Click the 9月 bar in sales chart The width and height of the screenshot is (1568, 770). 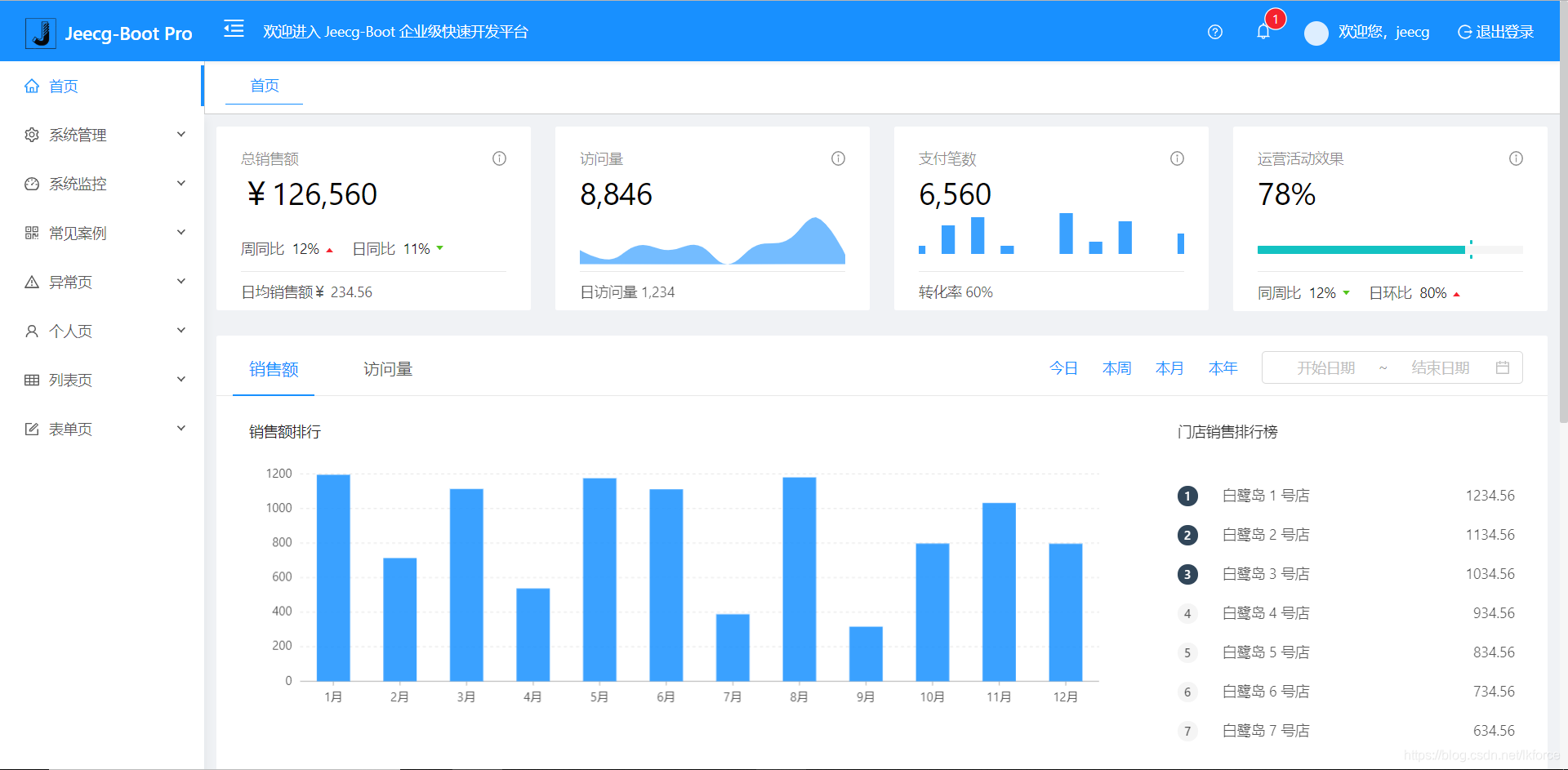pyautogui.click(x=866, y=653)
